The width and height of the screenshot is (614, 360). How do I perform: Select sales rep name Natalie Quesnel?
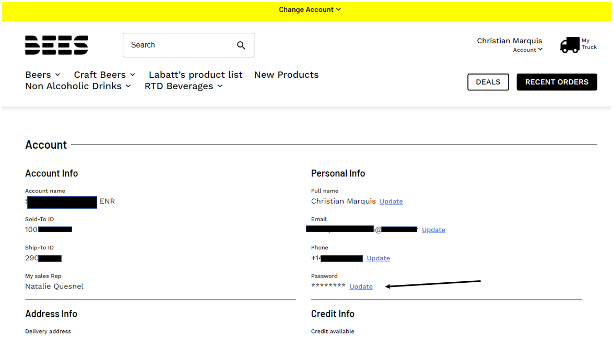[54, 287]
